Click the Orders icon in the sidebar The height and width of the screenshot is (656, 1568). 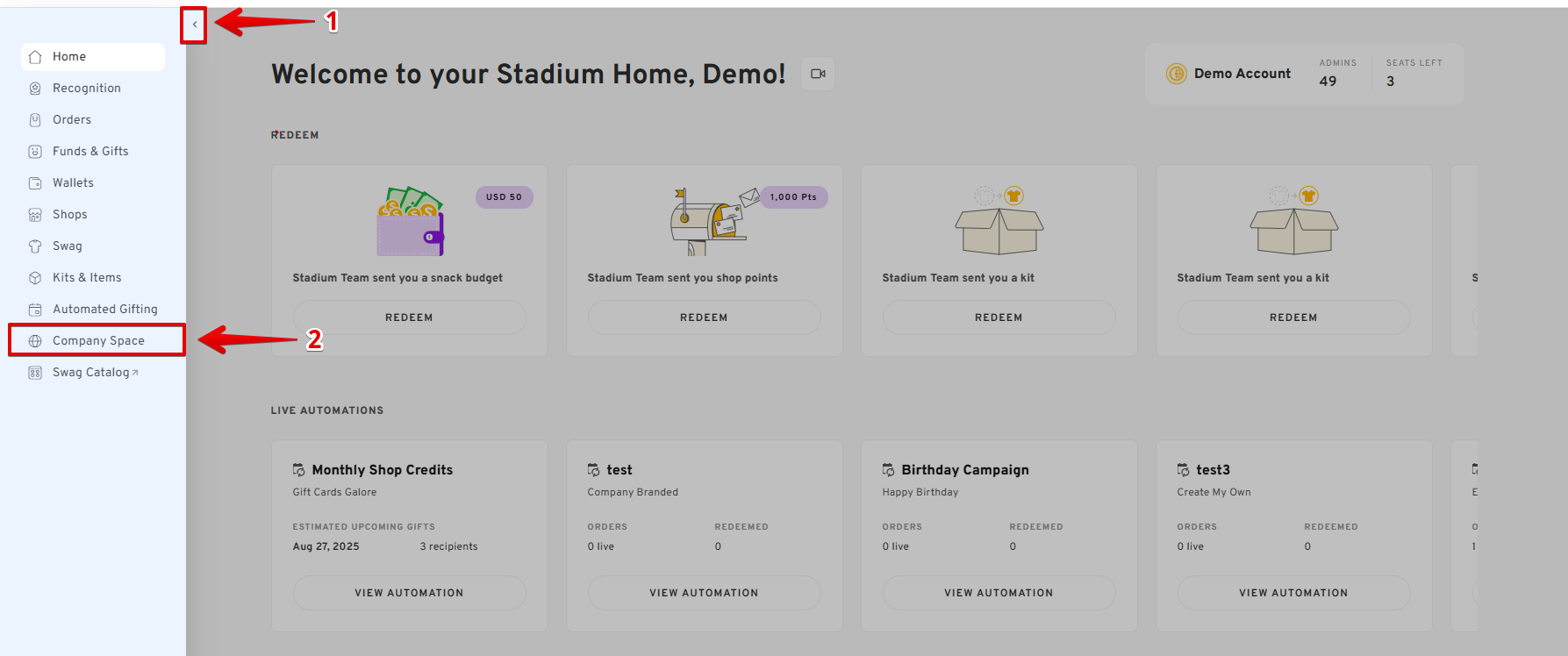[35, 120]
